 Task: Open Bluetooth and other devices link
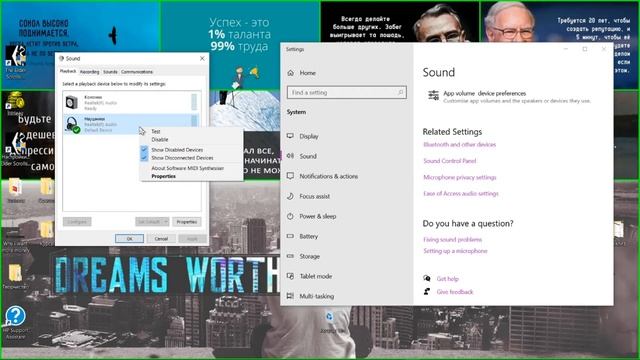pos(460,144)
